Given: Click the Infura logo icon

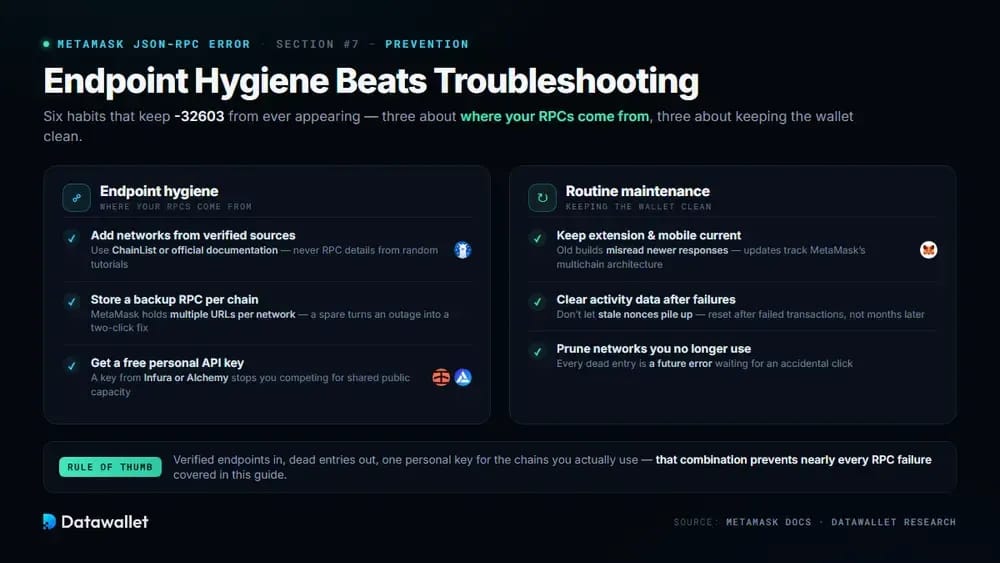Looking at the screenshot, I should pyautogui.click(x=441, y=377).
